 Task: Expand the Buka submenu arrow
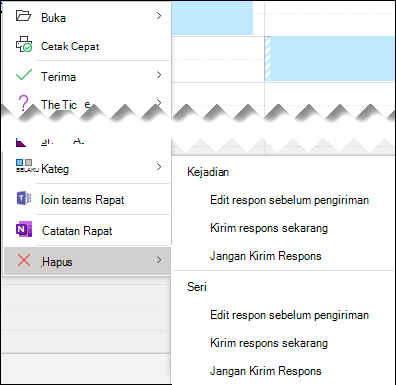[159, 16]
